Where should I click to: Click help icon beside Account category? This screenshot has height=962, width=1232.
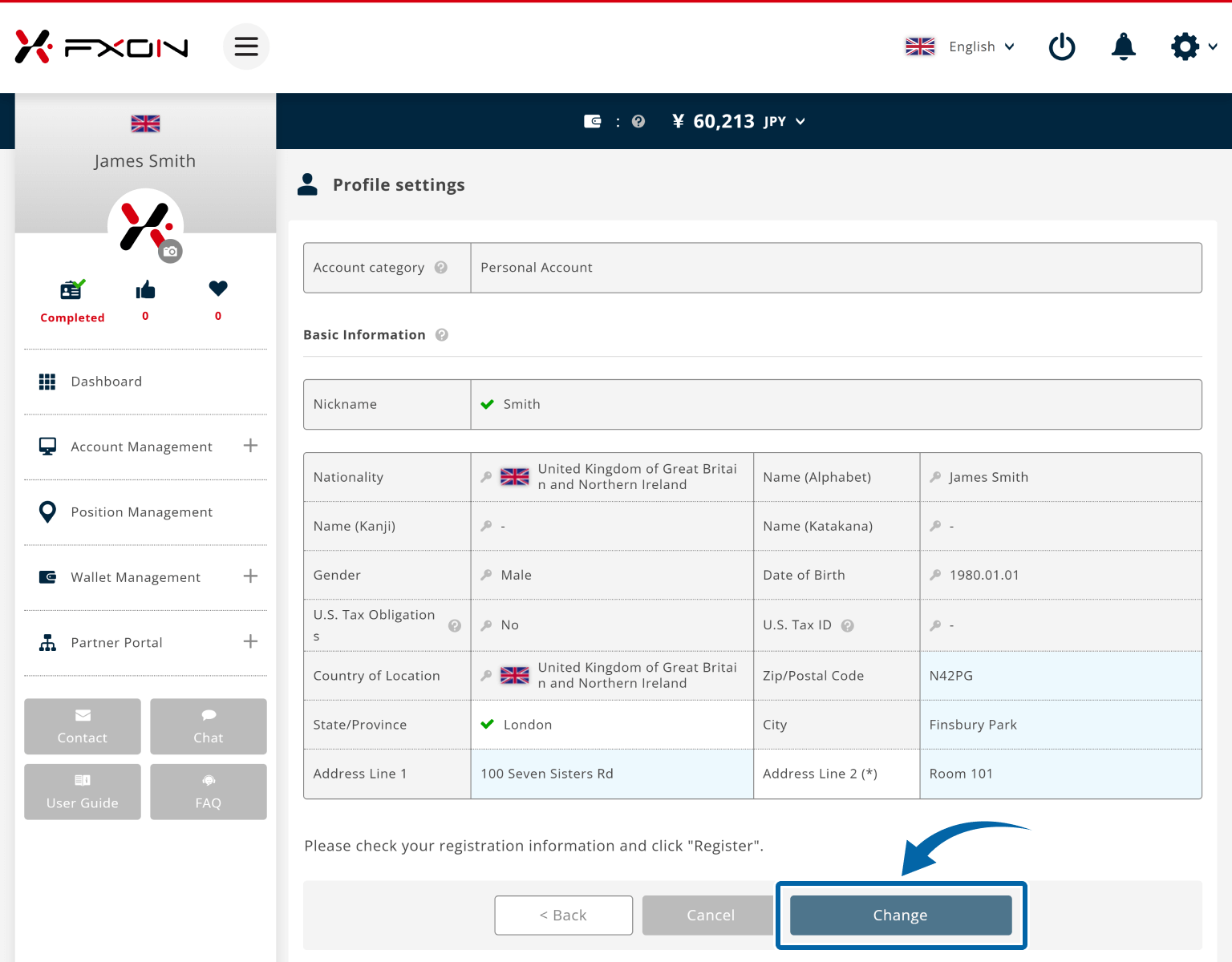[x=441, y=268]
